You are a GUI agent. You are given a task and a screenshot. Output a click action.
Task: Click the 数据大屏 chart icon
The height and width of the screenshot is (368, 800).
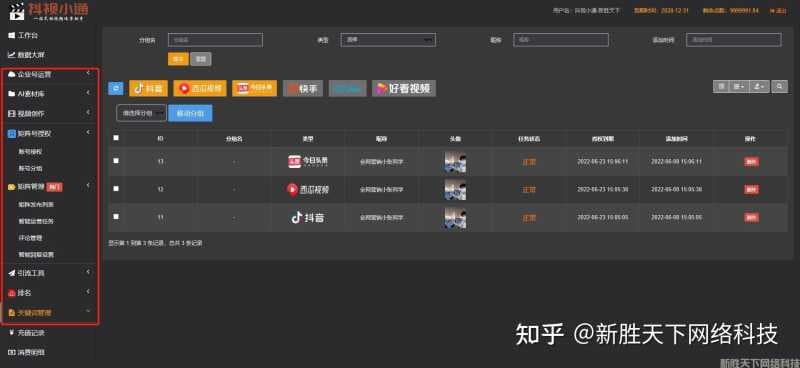click(11, 55)
